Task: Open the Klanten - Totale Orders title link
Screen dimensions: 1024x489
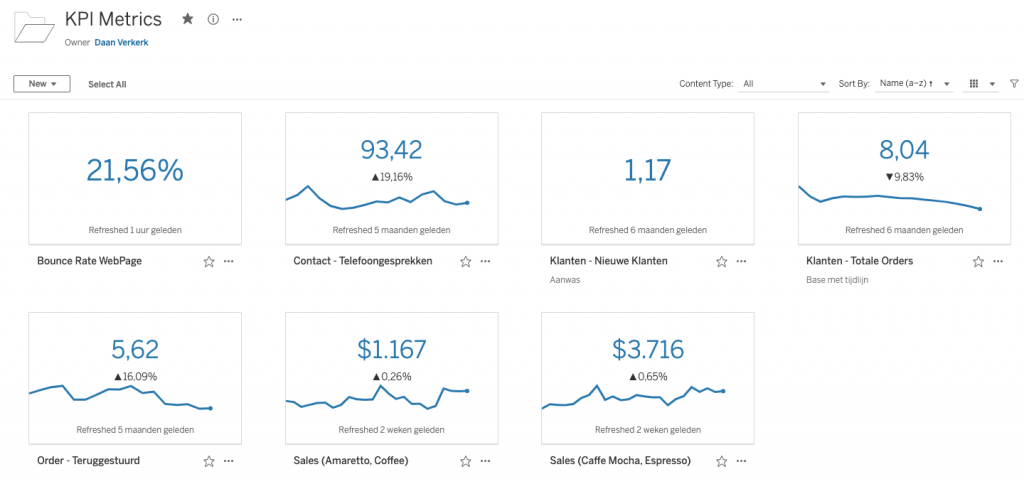Action: (x=859, y=261)
